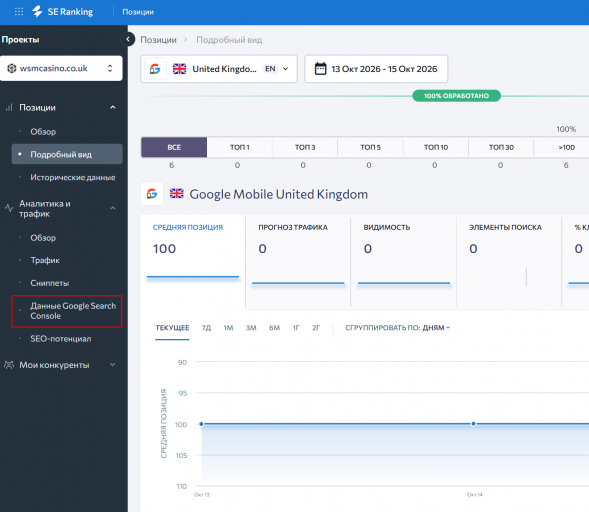Select the ТОП 1 filter tab

pyautogui.click(x=240, y=147)
